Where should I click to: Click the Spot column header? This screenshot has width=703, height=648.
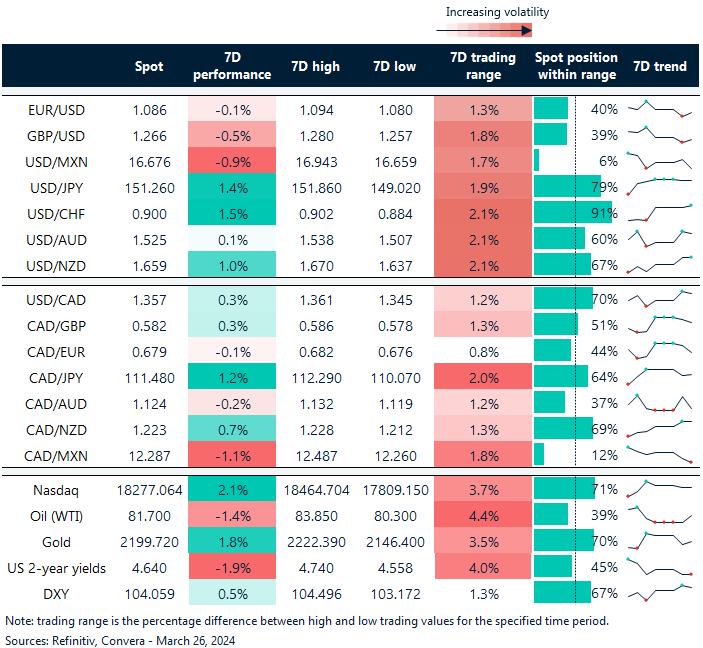tap(149, 67)
